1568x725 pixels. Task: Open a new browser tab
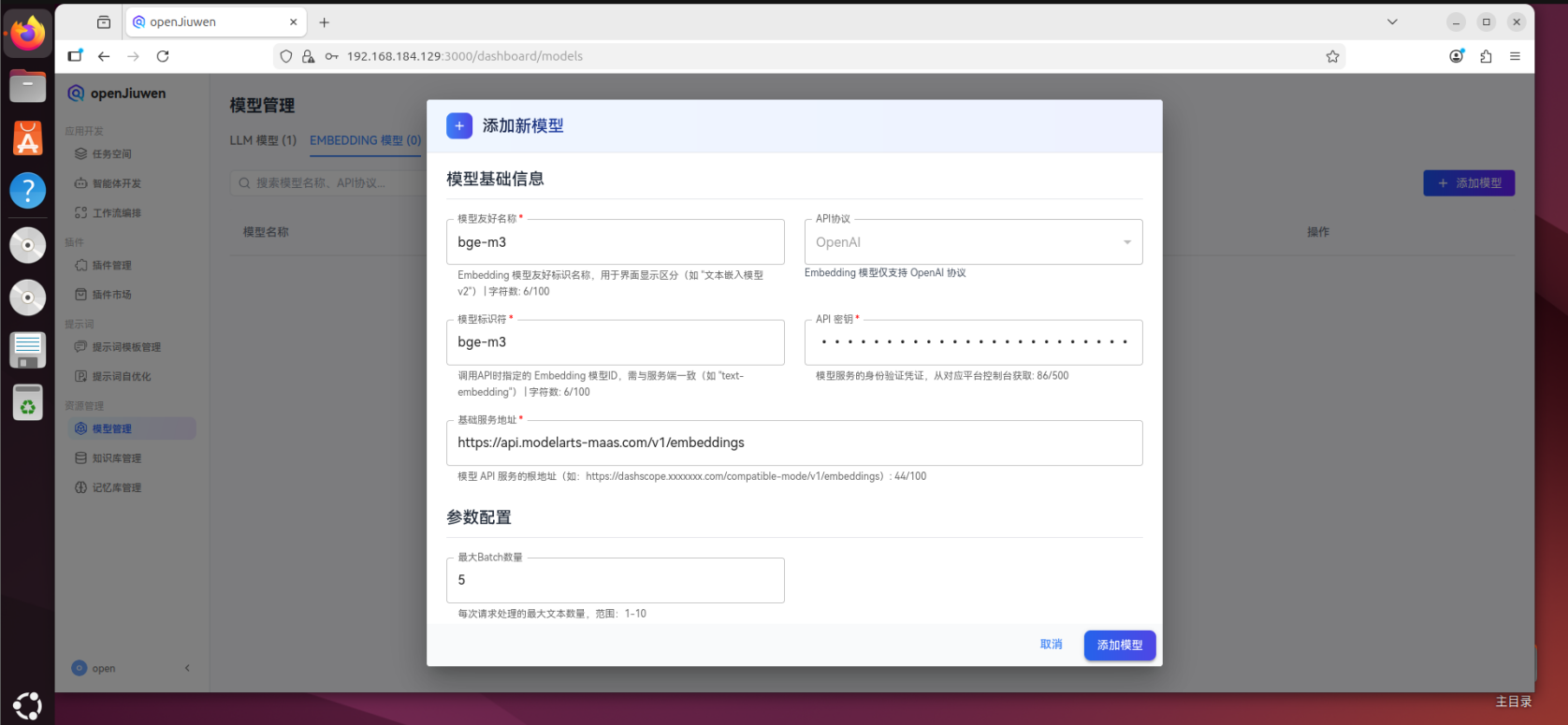pos(324,22)
